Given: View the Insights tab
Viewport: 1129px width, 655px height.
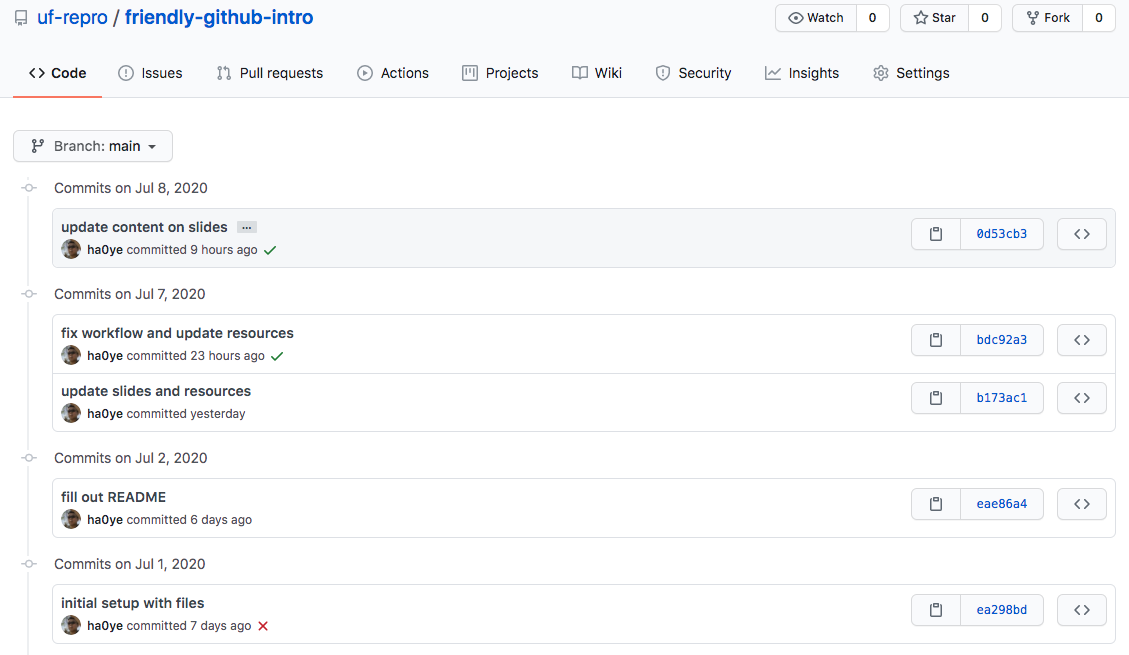Looking at the screenshot, I should tap(801, 73).
